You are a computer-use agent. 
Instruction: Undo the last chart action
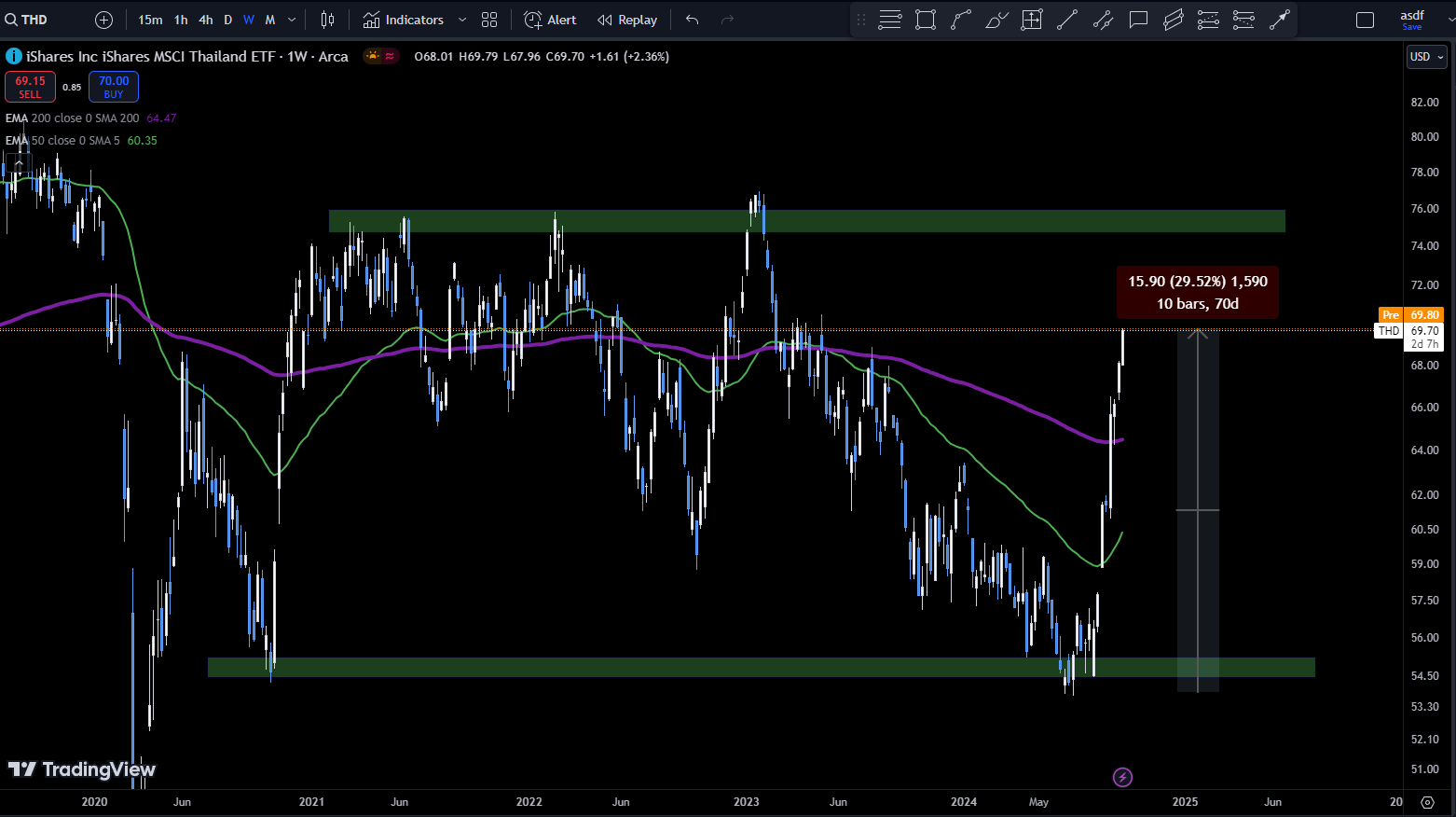point(692,20)
